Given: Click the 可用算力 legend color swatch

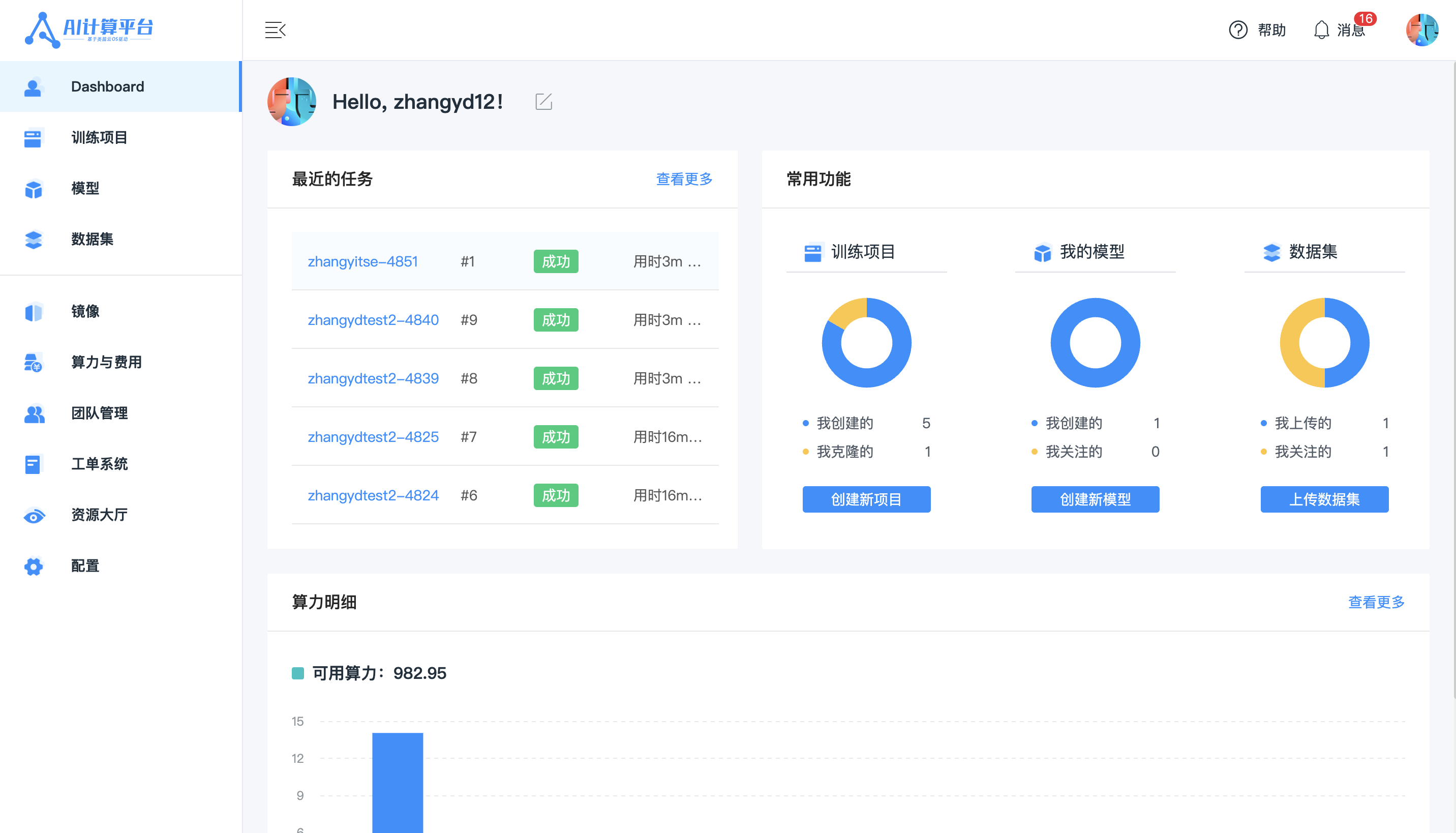Looking at the screenshot, I should 298,673.
